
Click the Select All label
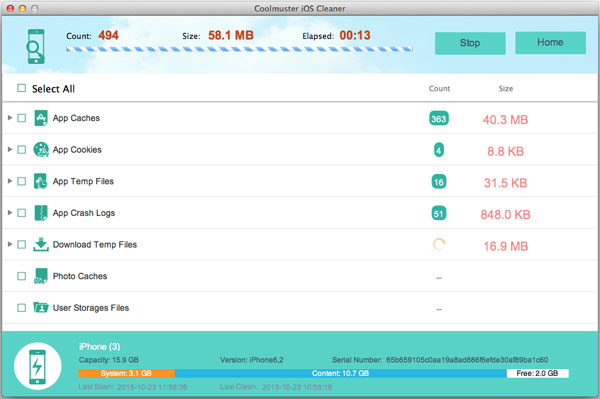53,89
